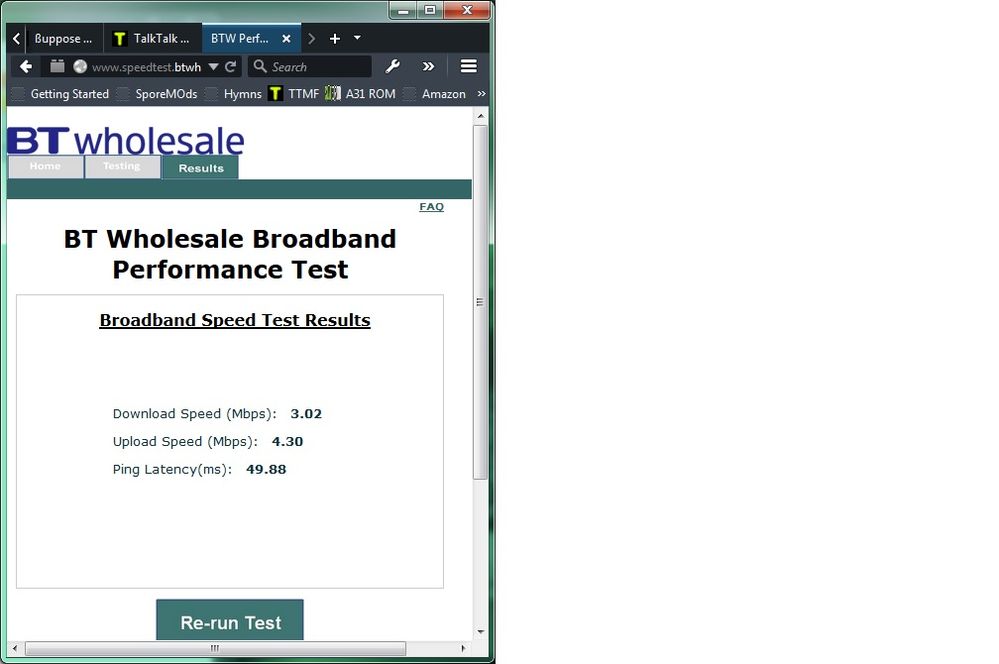Viewport: 999px width, 664px height.
Task: Click the Search input field
Action: tap(310, 66)
